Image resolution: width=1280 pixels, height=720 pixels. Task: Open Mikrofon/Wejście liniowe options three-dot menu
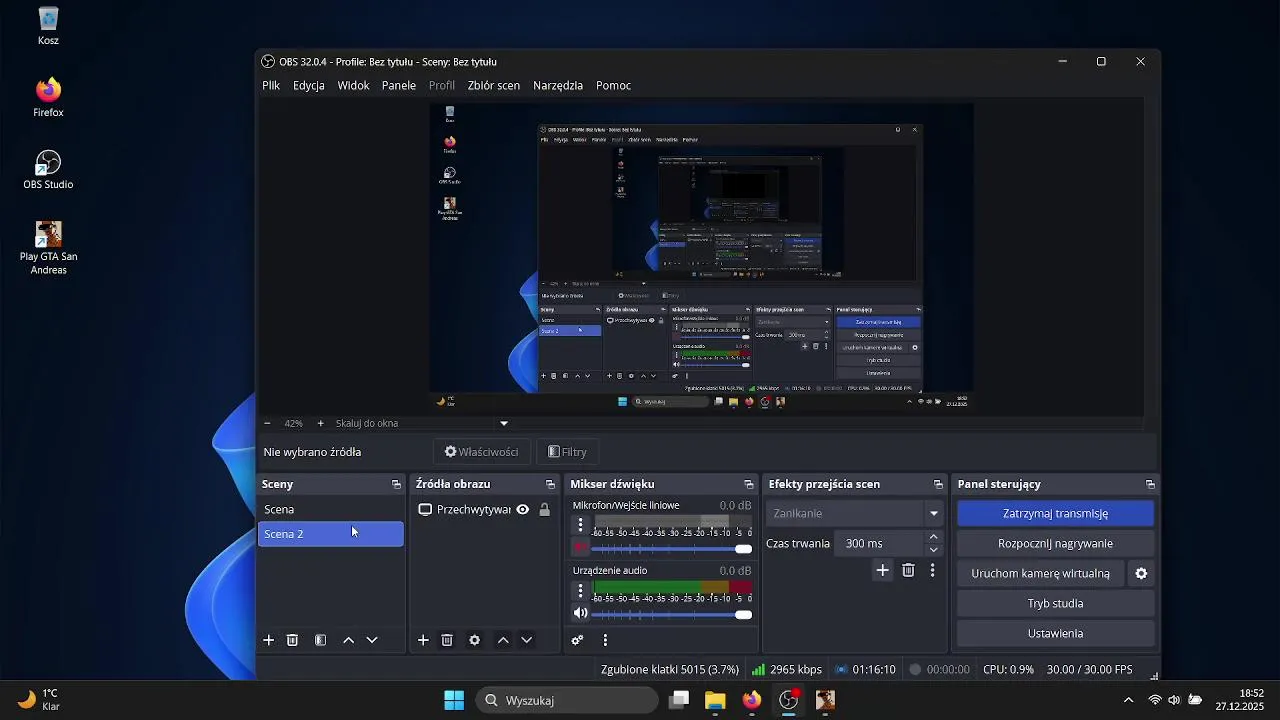[580, 524]
